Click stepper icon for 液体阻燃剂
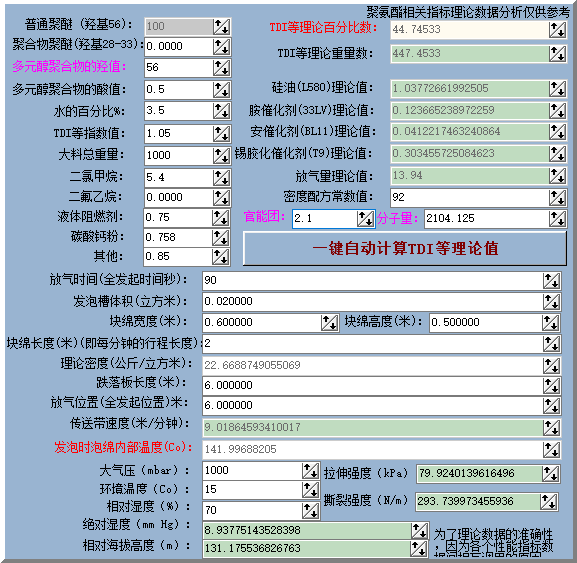The width and height of the screenshot is (577, 563). (x=221, y=217)
